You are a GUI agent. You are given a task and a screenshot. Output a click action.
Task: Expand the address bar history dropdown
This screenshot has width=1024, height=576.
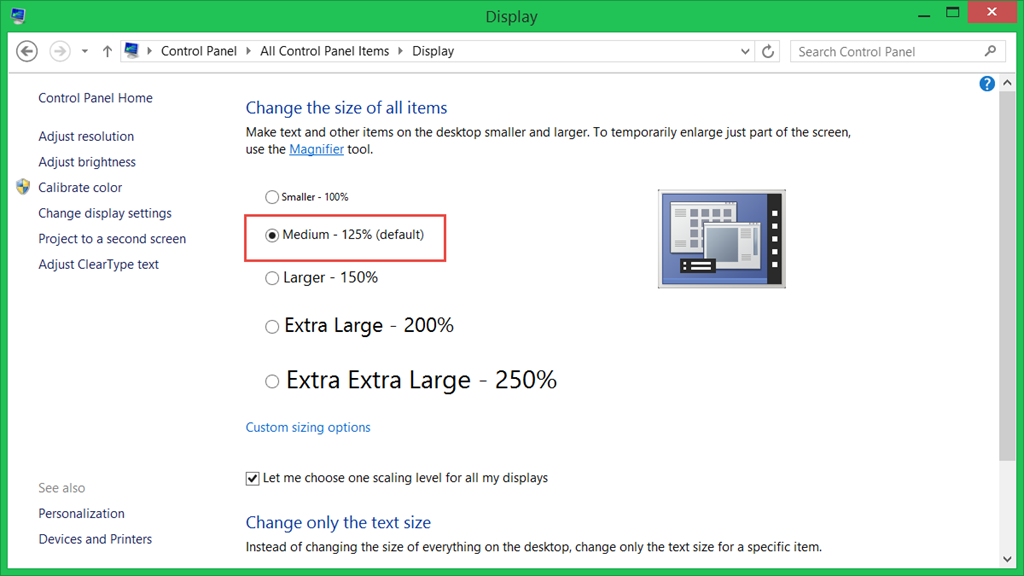745,51
